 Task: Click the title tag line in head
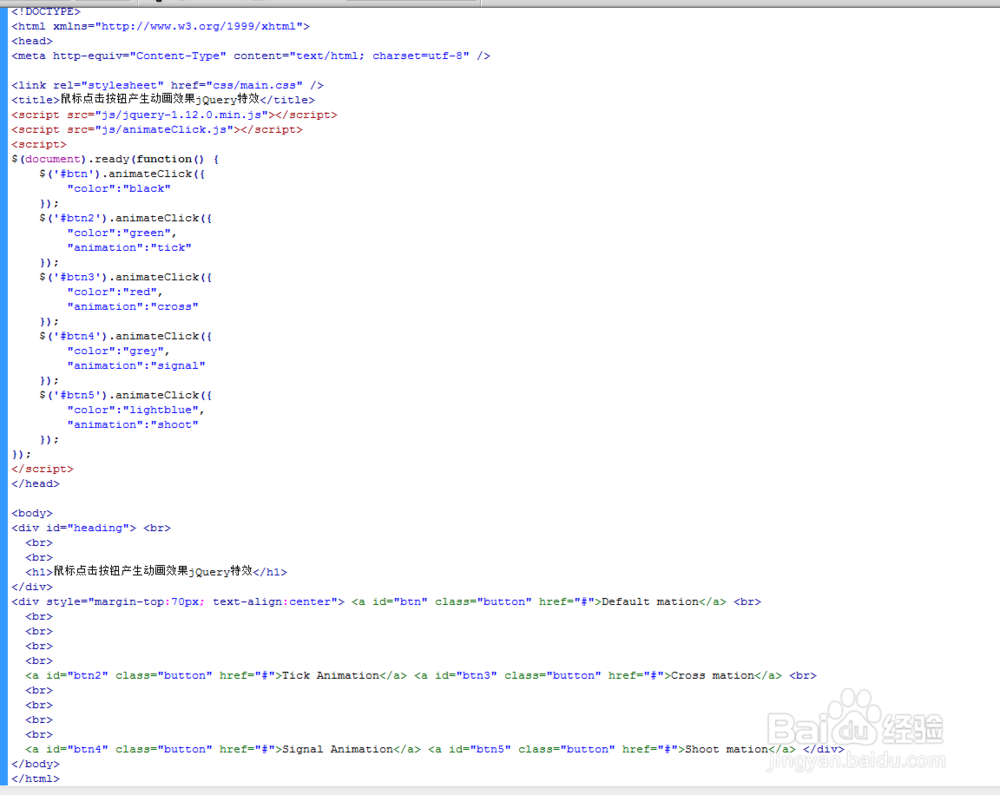pos(163,99)
